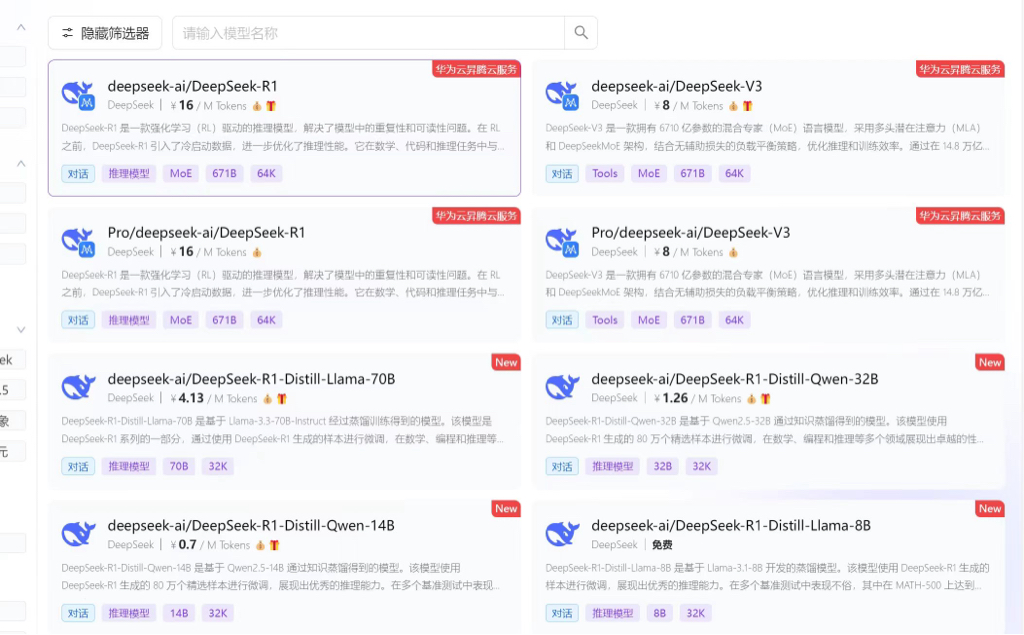Click money bag icon on Pro/deepseek-ai/DeepSeek-V3 card

click(x=733, y=252)
